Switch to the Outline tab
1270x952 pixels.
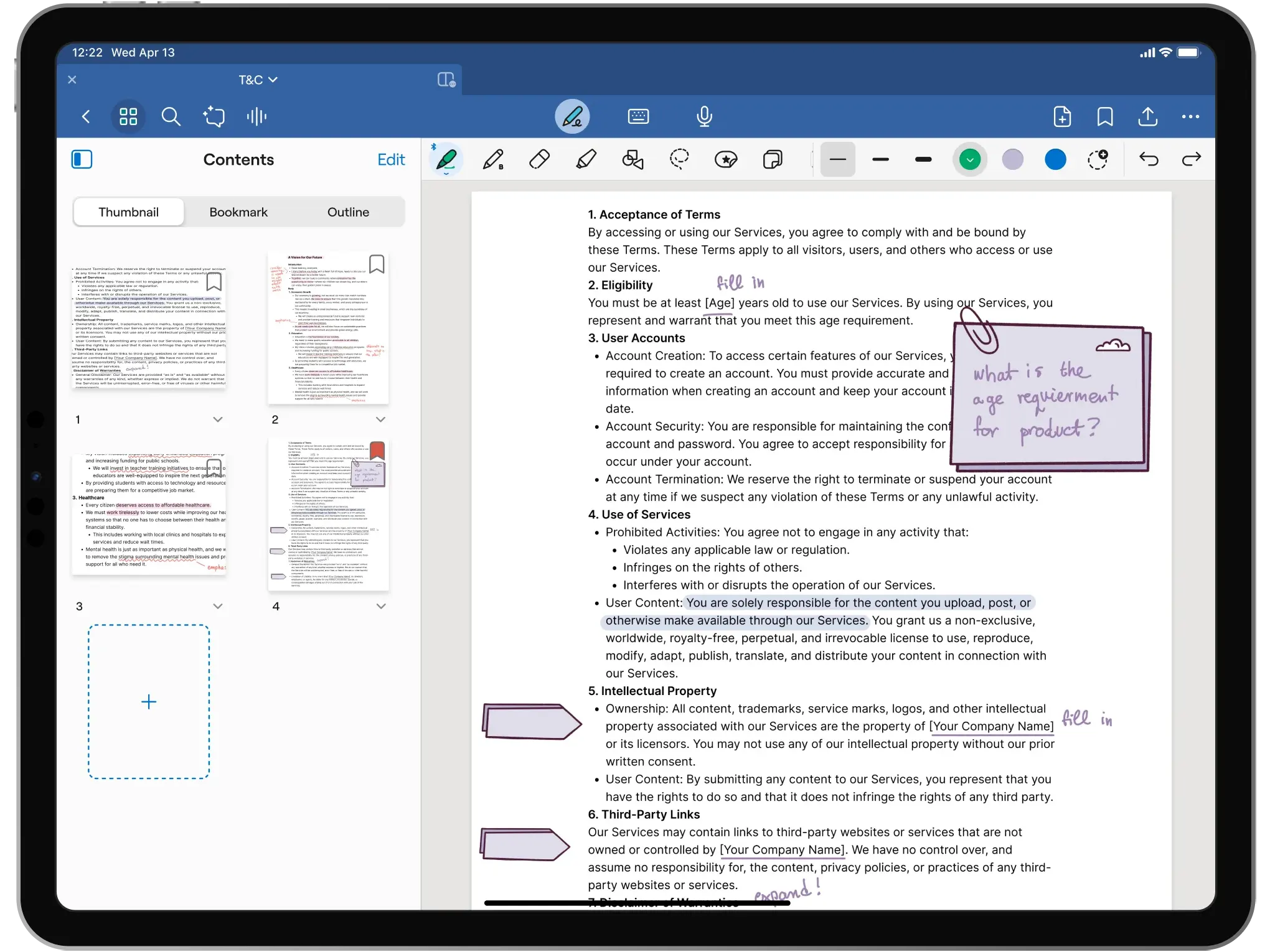[x=348, y=212]
